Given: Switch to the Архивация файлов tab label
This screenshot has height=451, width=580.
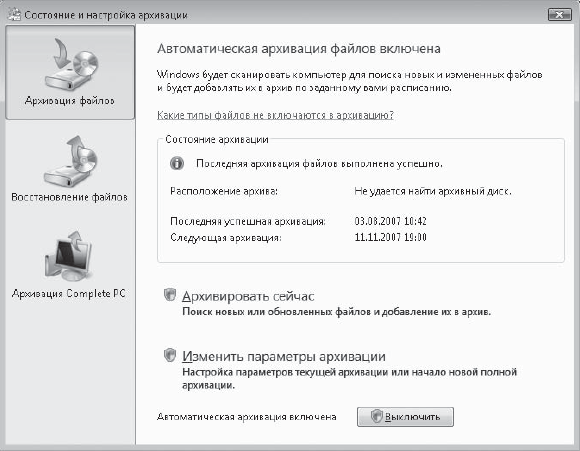Looking at the screenshot, I should coord(70,101).
